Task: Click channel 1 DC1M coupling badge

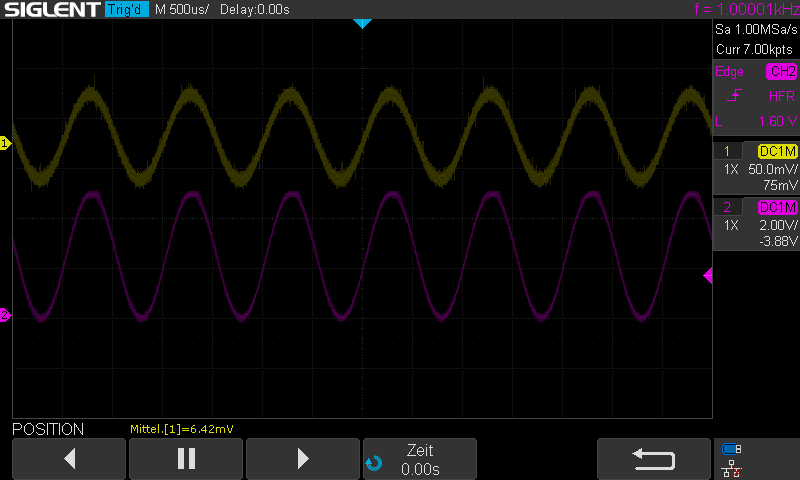Action: click(x=778, y=151)
